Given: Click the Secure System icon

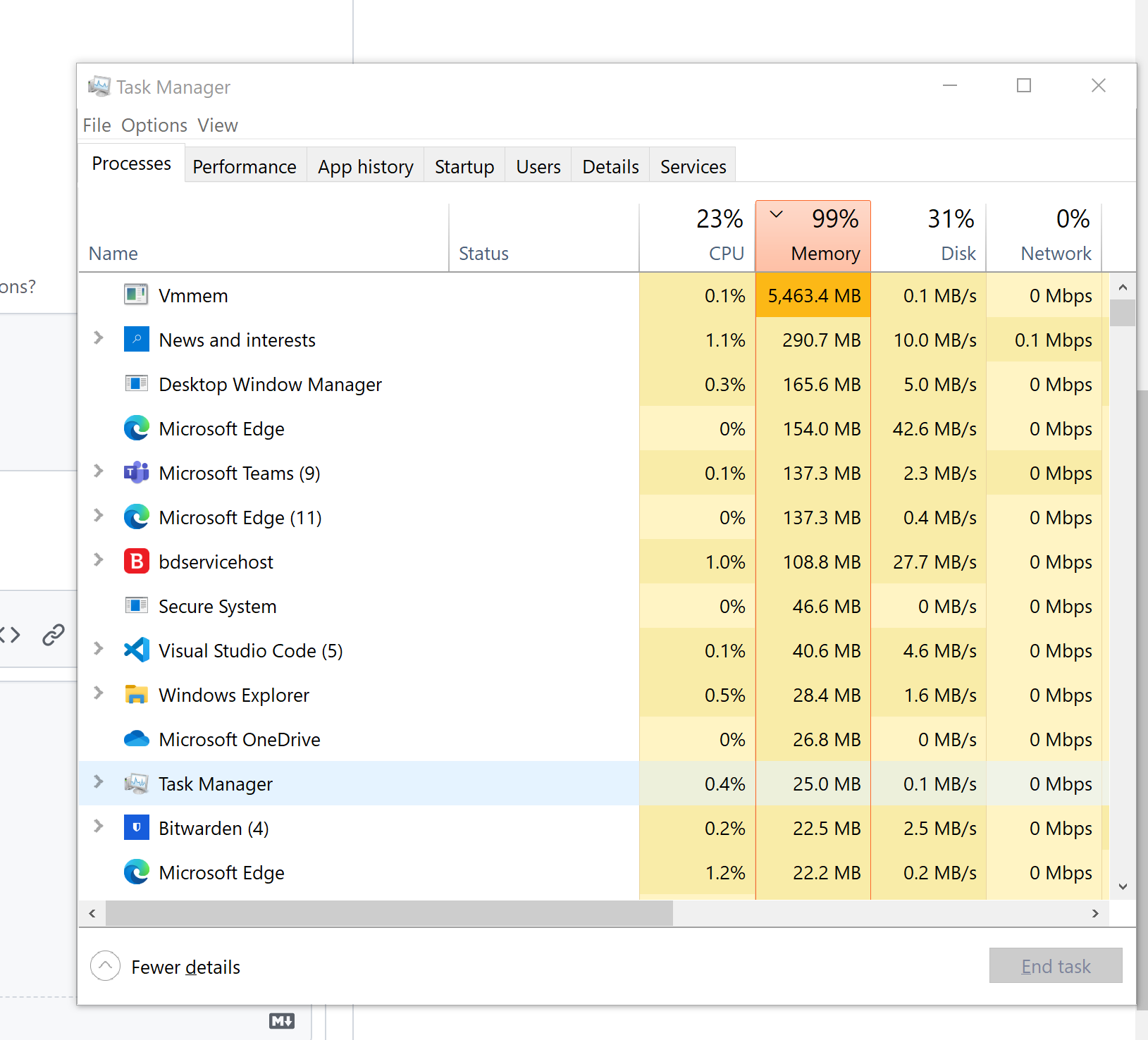Looking at the screenshot, I should 136,605.
